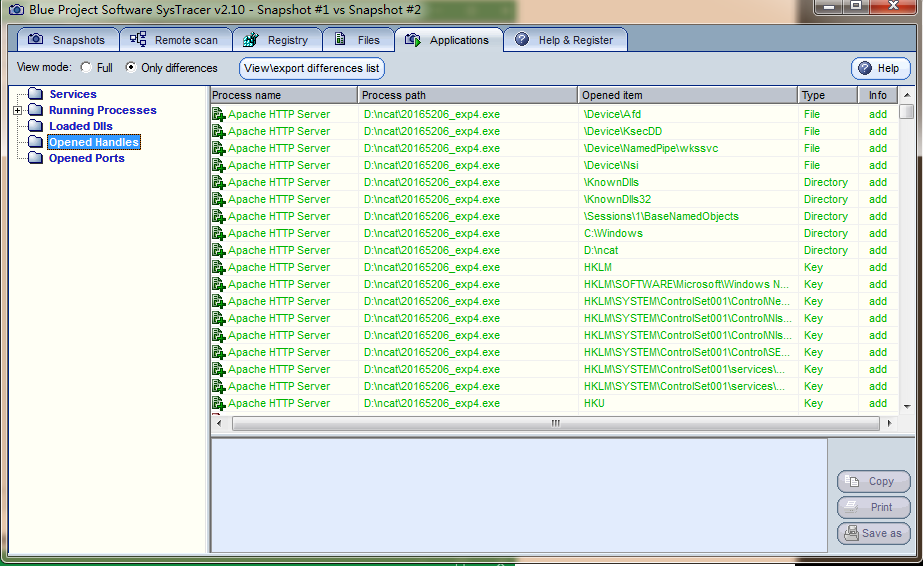Click the question mark icon on Help & Register tab
This screenshot has height=566, width=923.
[522, 39]
